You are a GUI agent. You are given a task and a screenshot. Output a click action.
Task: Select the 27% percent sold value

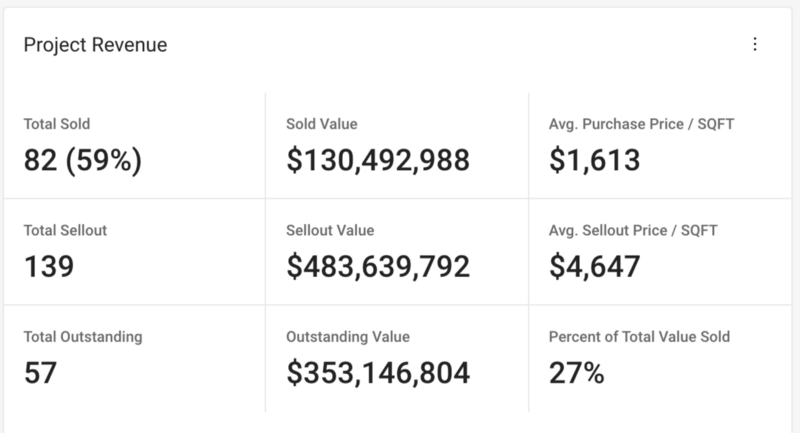(x=577, y=372)
